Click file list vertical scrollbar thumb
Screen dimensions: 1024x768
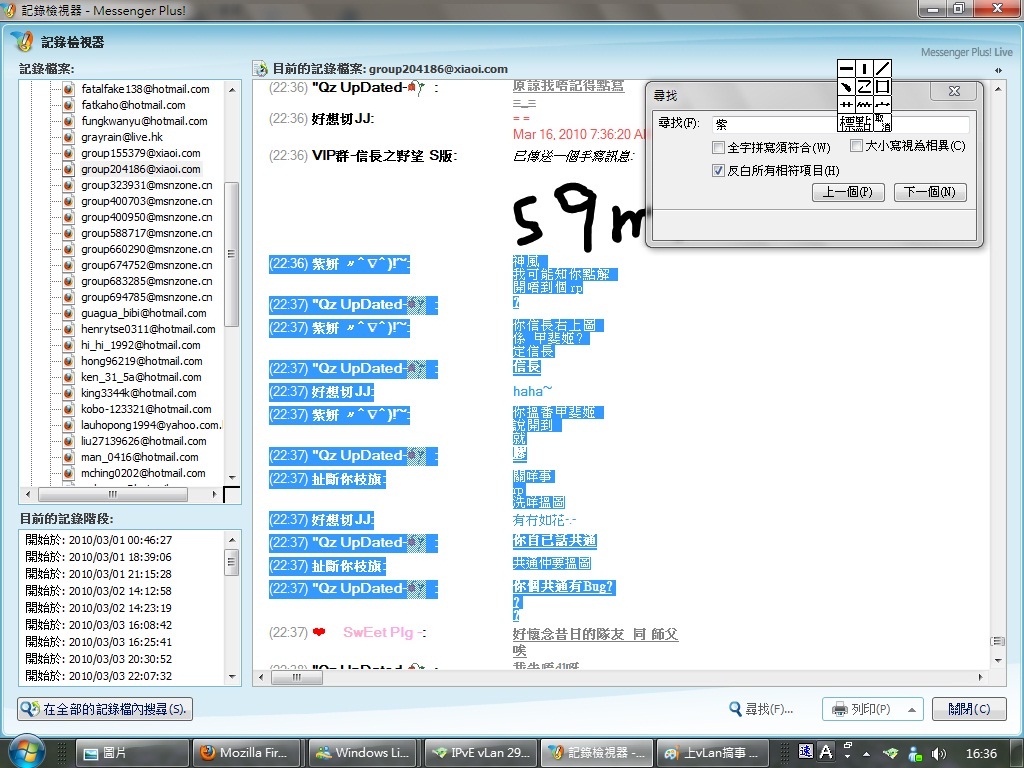pyautogui.click(x=231, y=253)
